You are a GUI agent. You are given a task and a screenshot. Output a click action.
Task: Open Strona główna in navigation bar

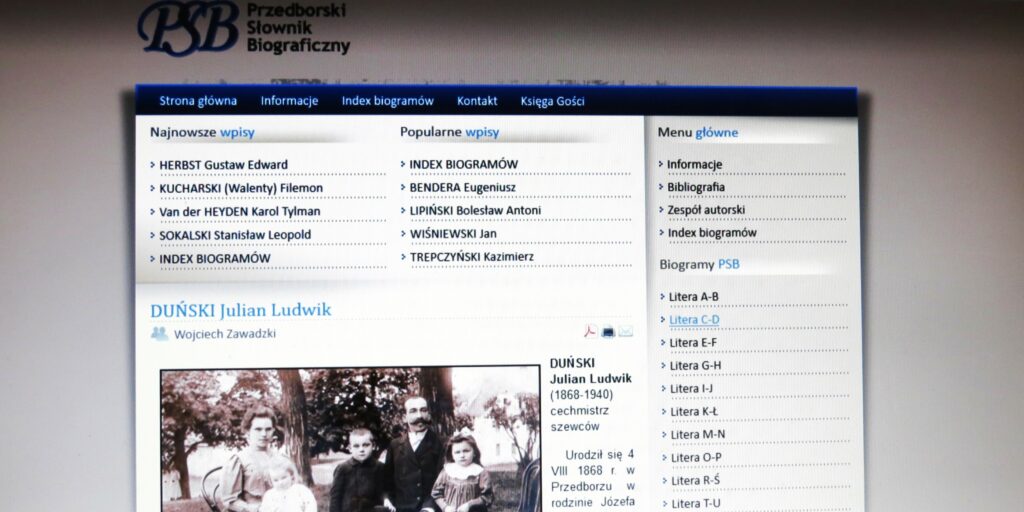198,101
